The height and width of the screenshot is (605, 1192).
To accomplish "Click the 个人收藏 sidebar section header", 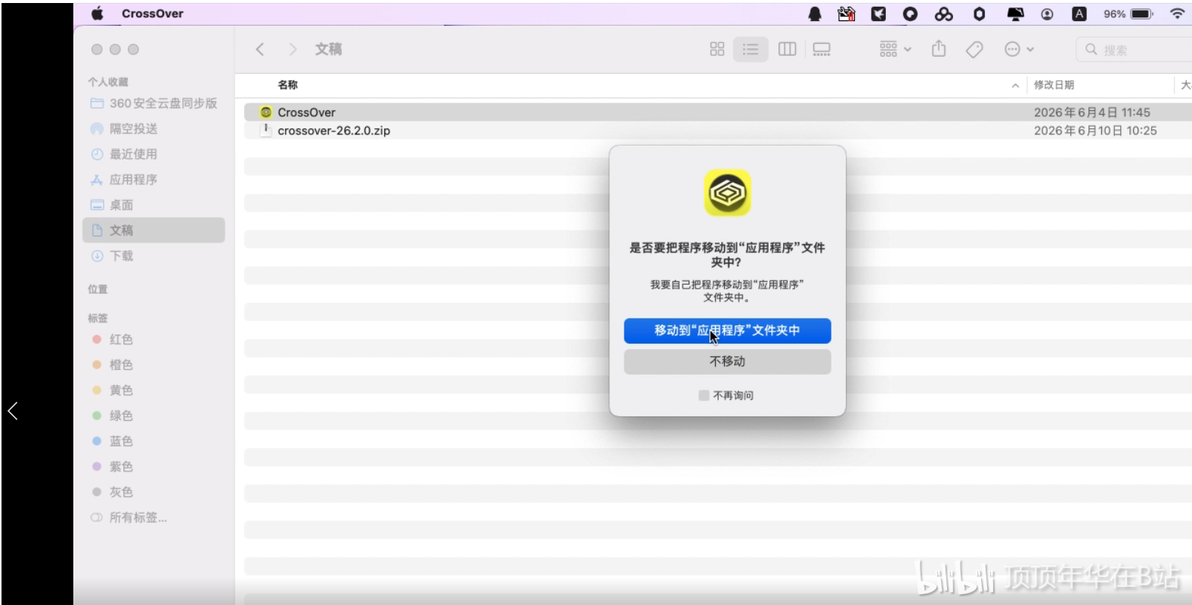I will point(108,82).
